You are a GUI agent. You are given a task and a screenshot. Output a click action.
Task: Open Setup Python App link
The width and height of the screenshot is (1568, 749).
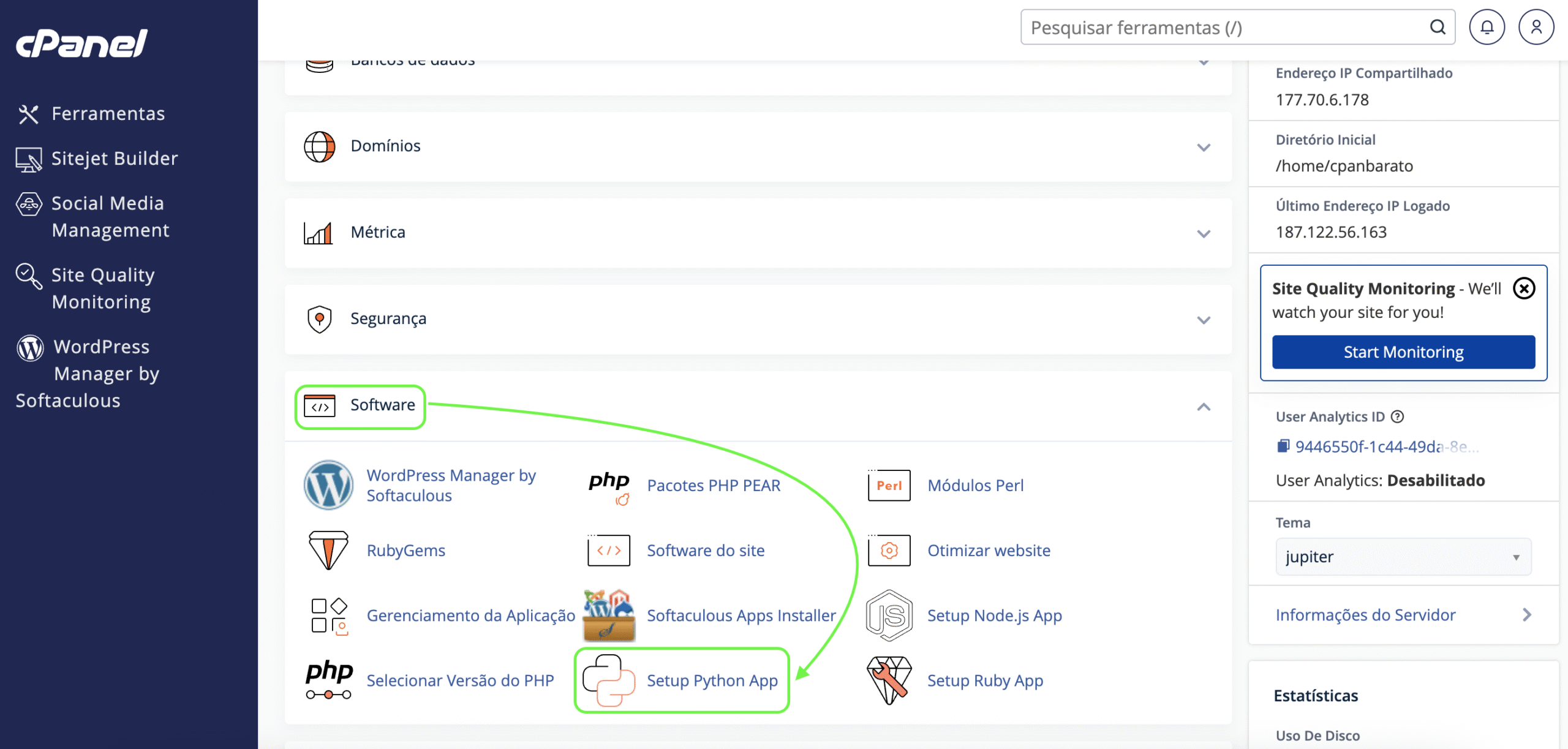coord(712,680)
